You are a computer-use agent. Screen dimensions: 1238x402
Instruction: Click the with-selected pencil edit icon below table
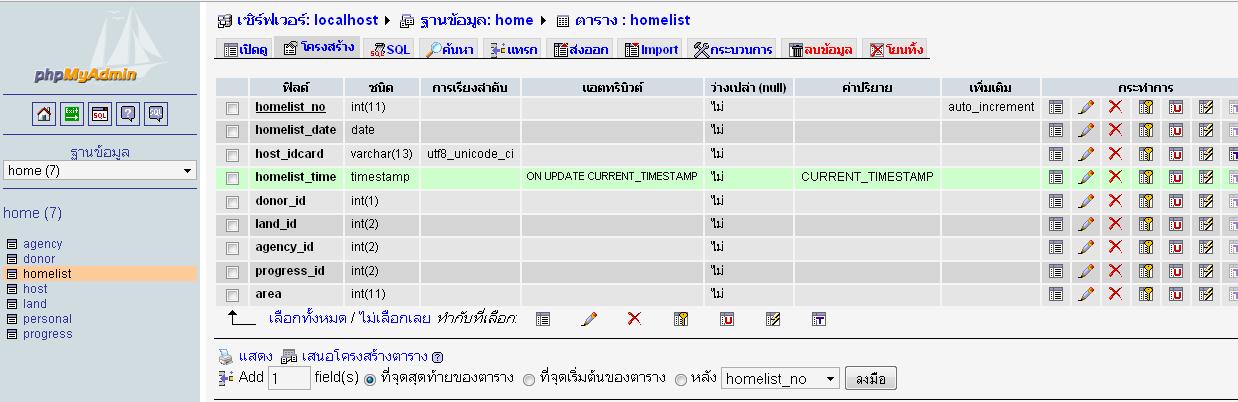589,319
